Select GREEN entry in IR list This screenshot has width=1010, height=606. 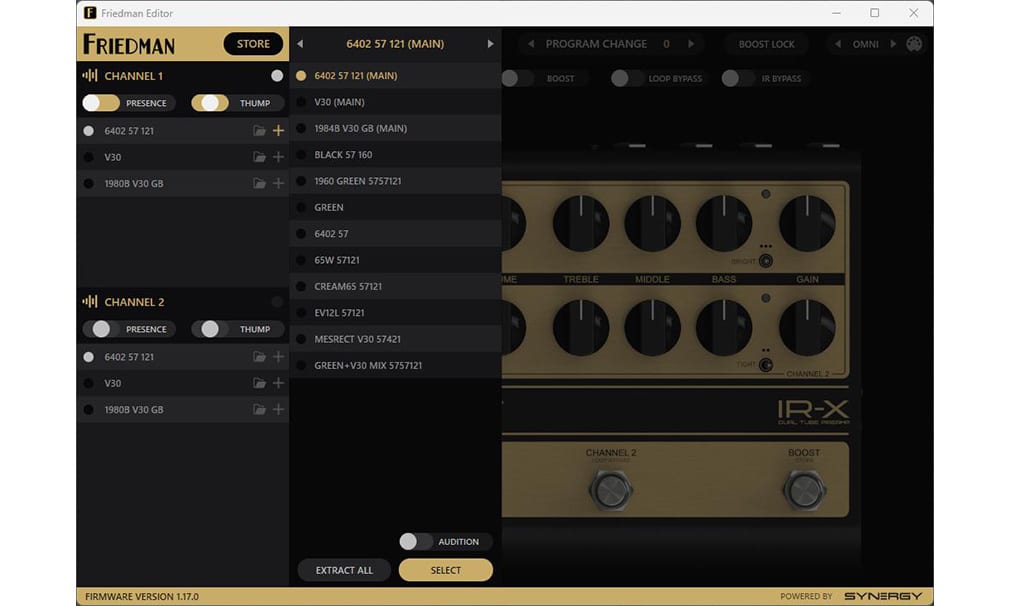(395, 207)
